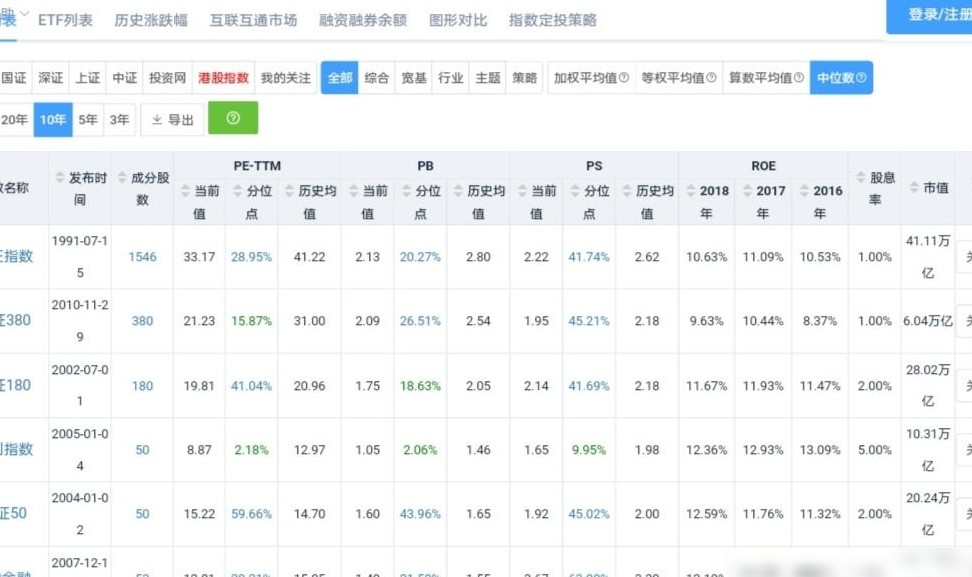Image resolution: width=972 pixels, height=577 pixels.
Task: Click help icon beside 中位数
Action: point(861,77)
